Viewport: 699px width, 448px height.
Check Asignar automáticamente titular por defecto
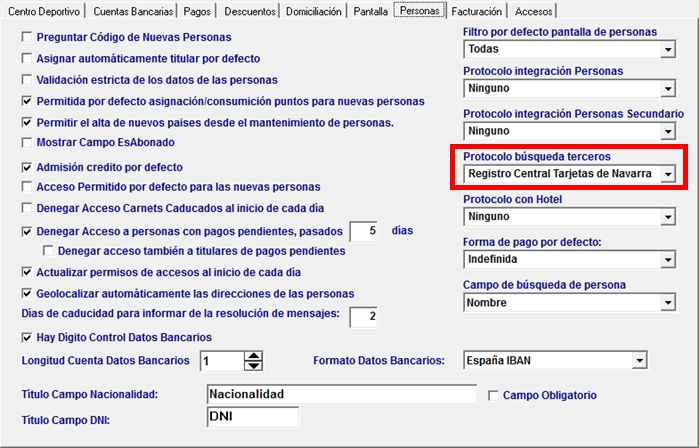(27, 58)
